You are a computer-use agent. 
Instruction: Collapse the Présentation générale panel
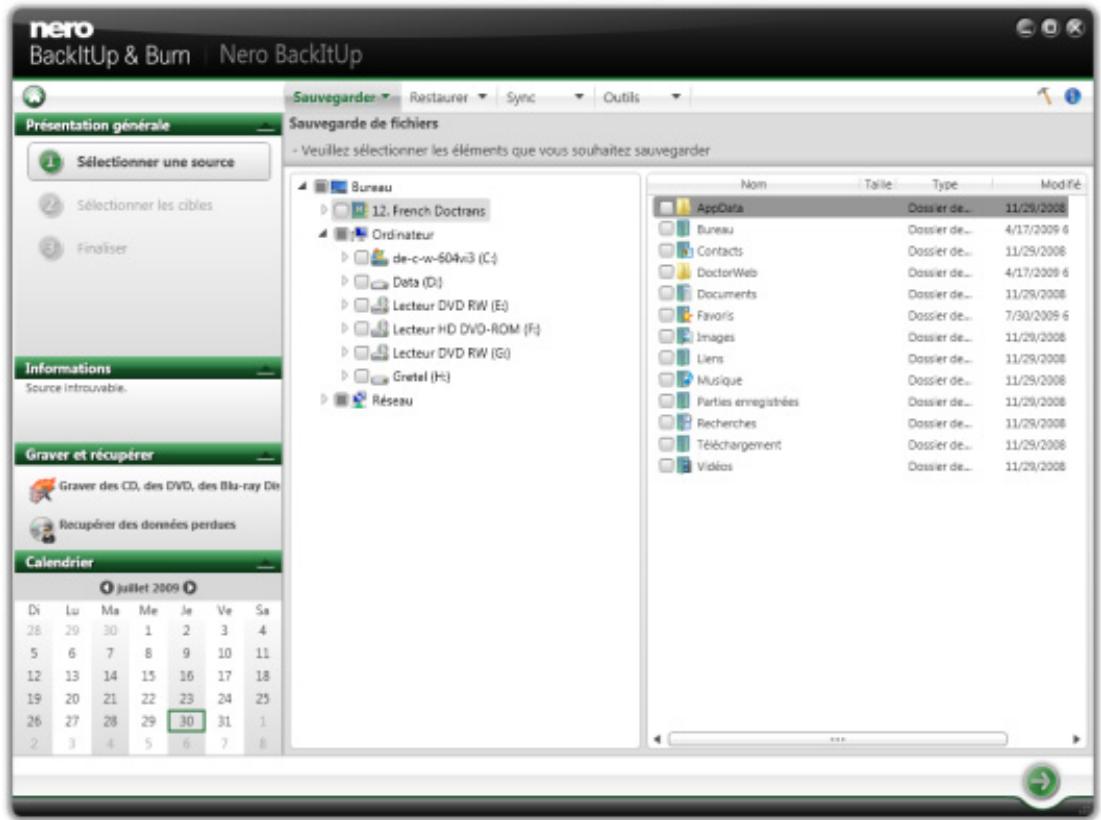coord(265,126)
